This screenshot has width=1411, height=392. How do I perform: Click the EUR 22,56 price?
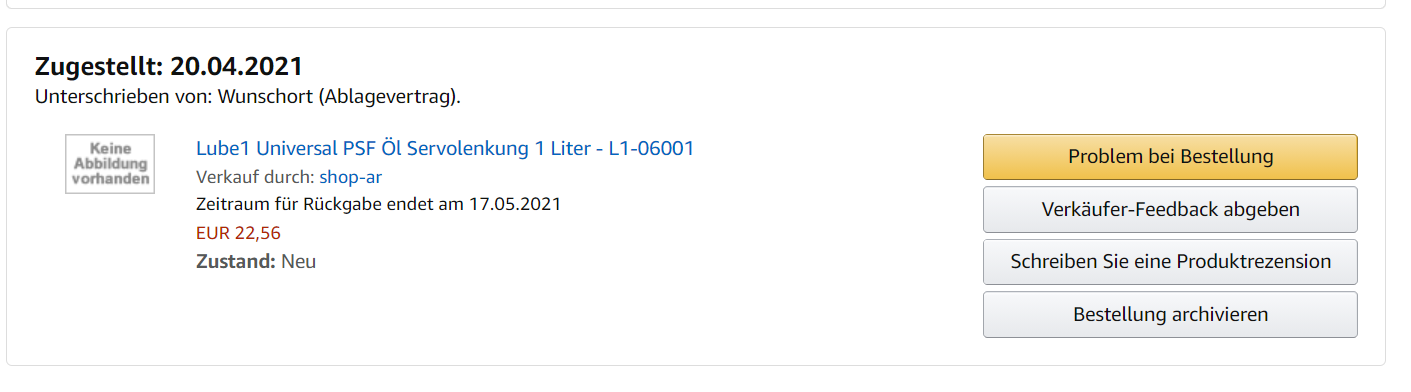238,233
